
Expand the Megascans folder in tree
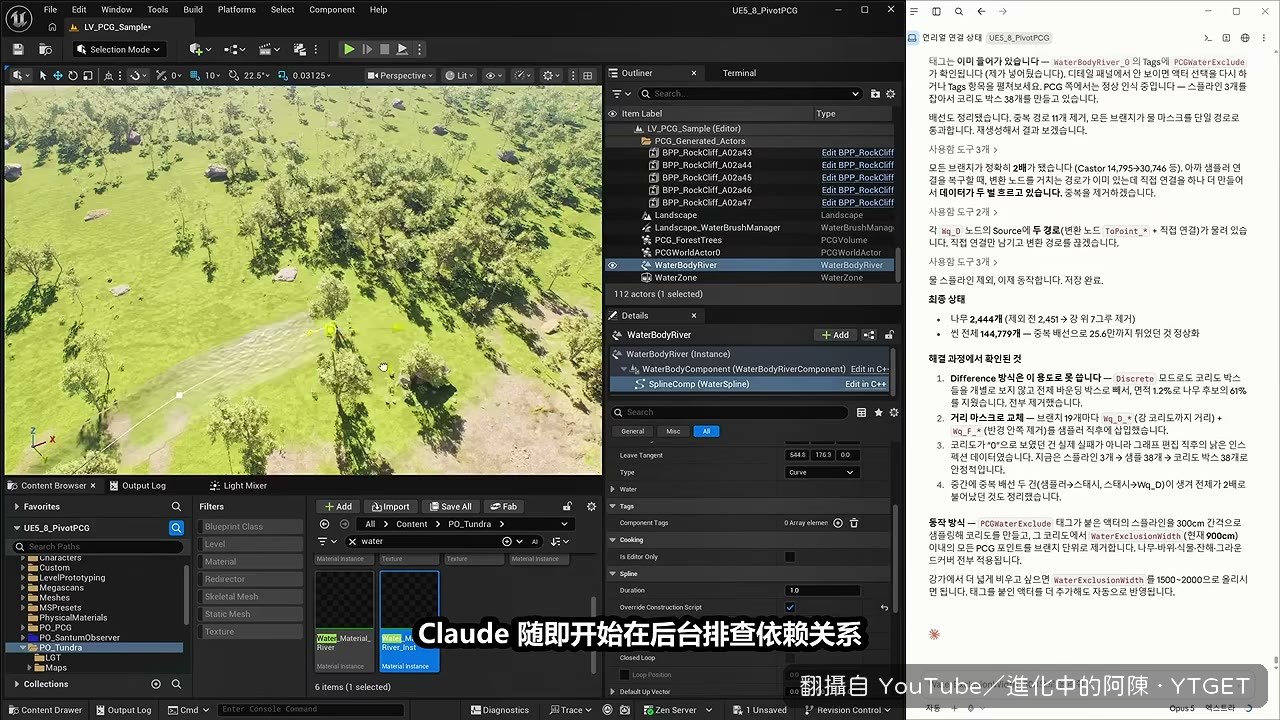(24, 587)
